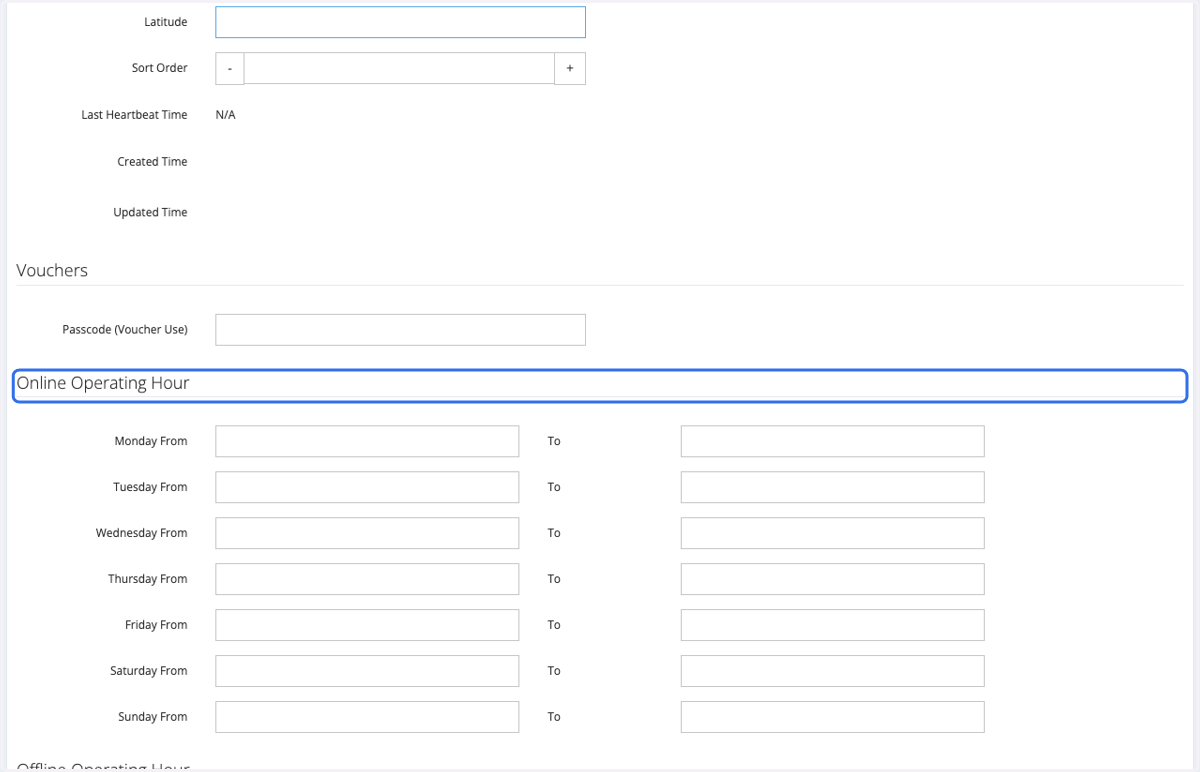Increase Sort Order with plus button

pos(570,68)
